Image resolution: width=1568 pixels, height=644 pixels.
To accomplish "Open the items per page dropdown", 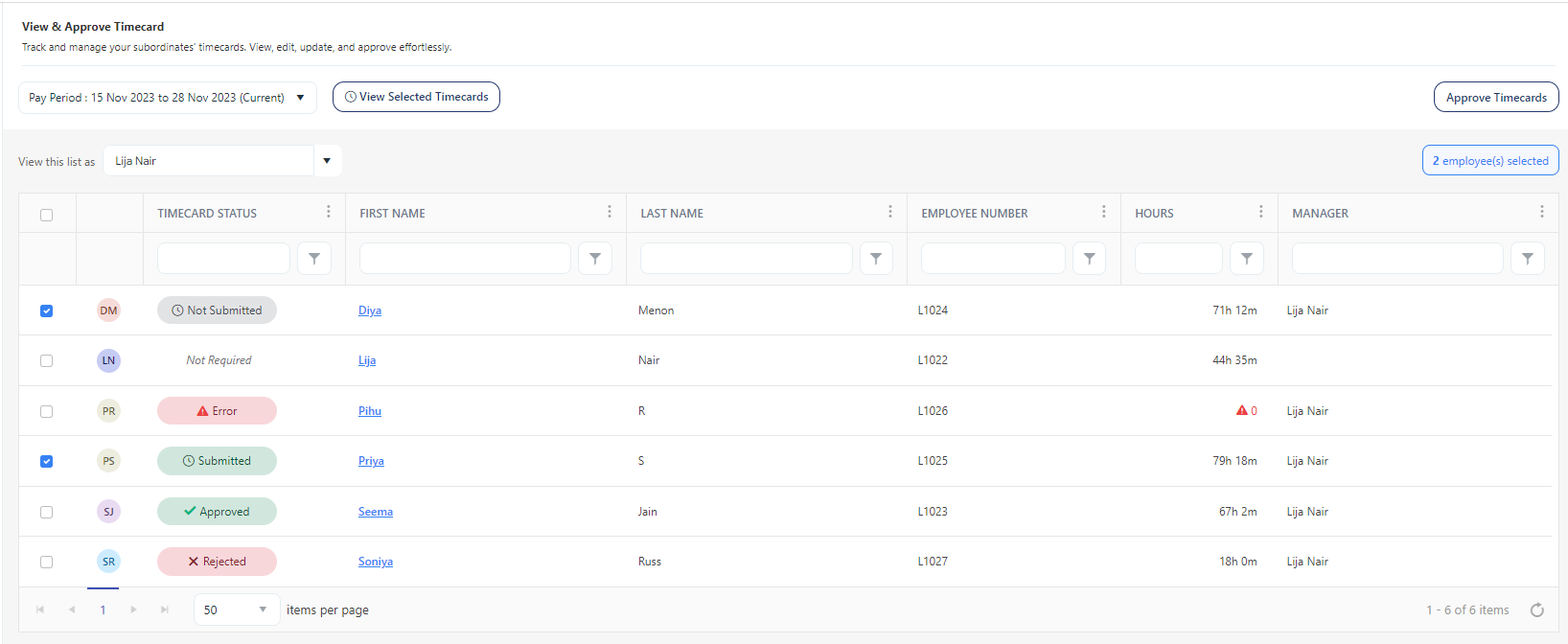I will (x=262, y=609).
